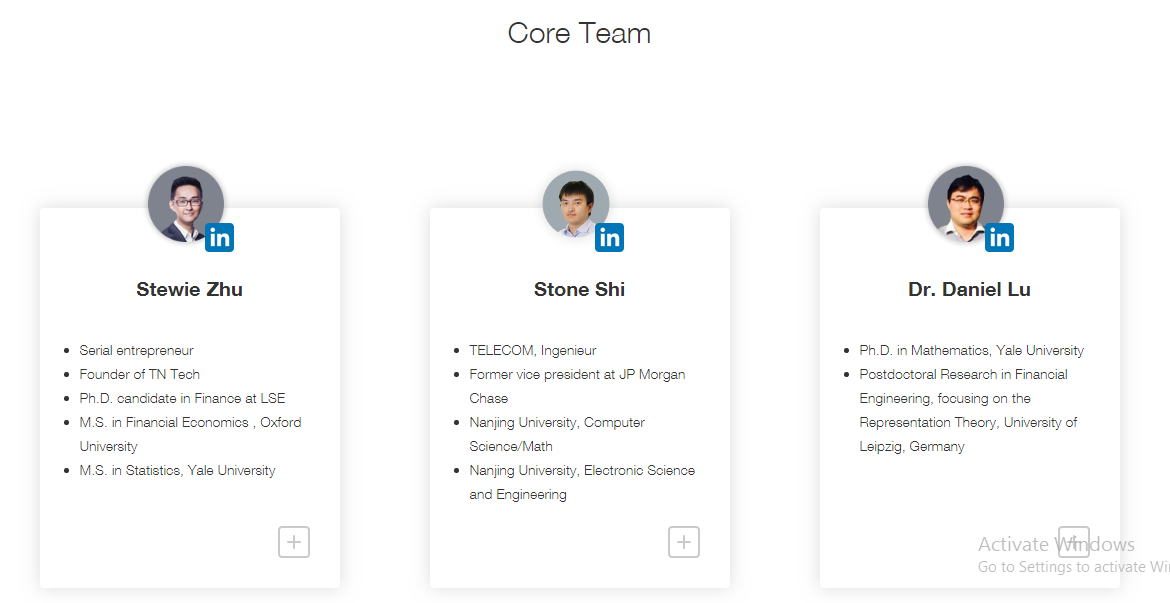Screen dimensions: 1170x603
Task: Click the 'Founder of TN Tech' bullet
Action: 140,374
